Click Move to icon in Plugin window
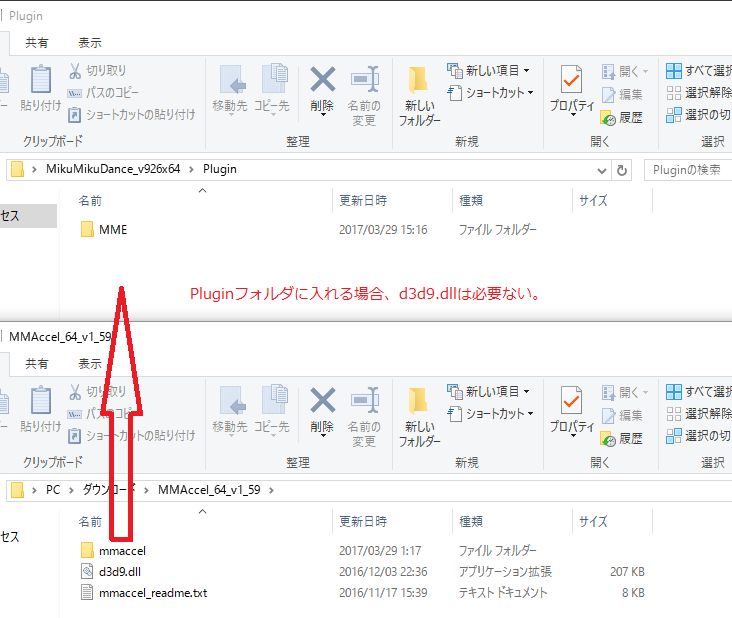This screenshot has width=732, height=618. (232, 79)
